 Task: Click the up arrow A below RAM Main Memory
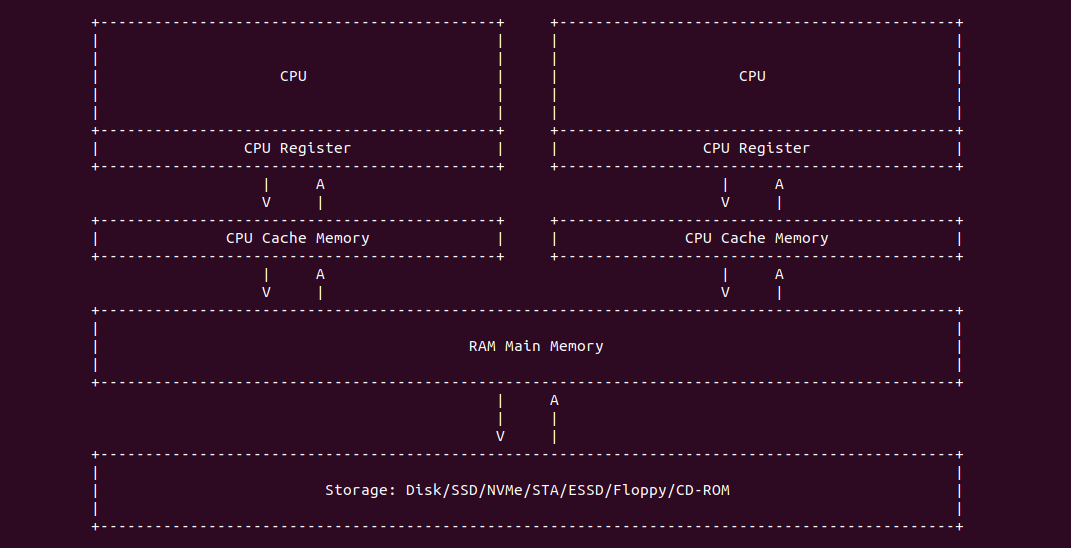tap(554, 400)
